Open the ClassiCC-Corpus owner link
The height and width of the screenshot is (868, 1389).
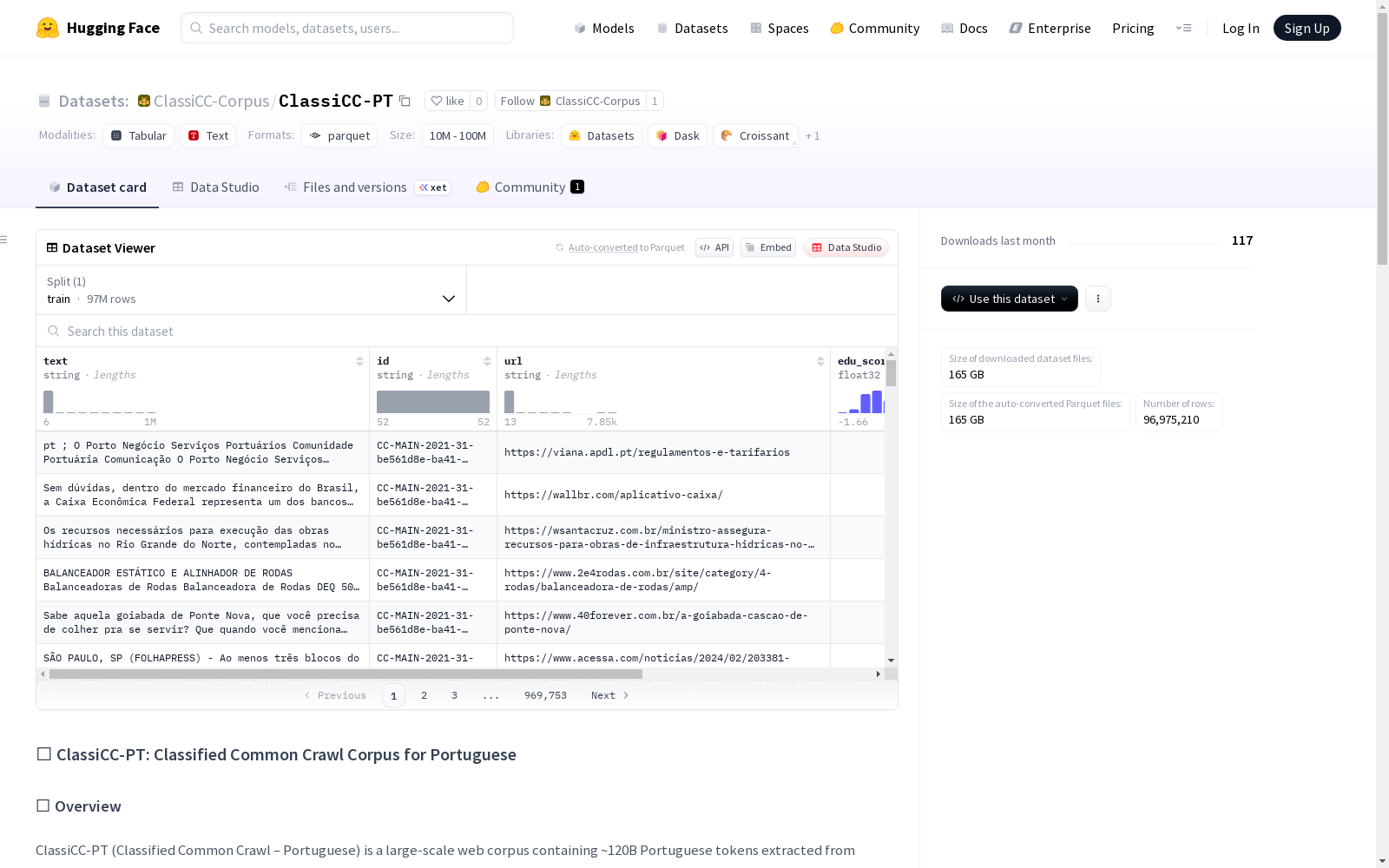click(211, 101)
